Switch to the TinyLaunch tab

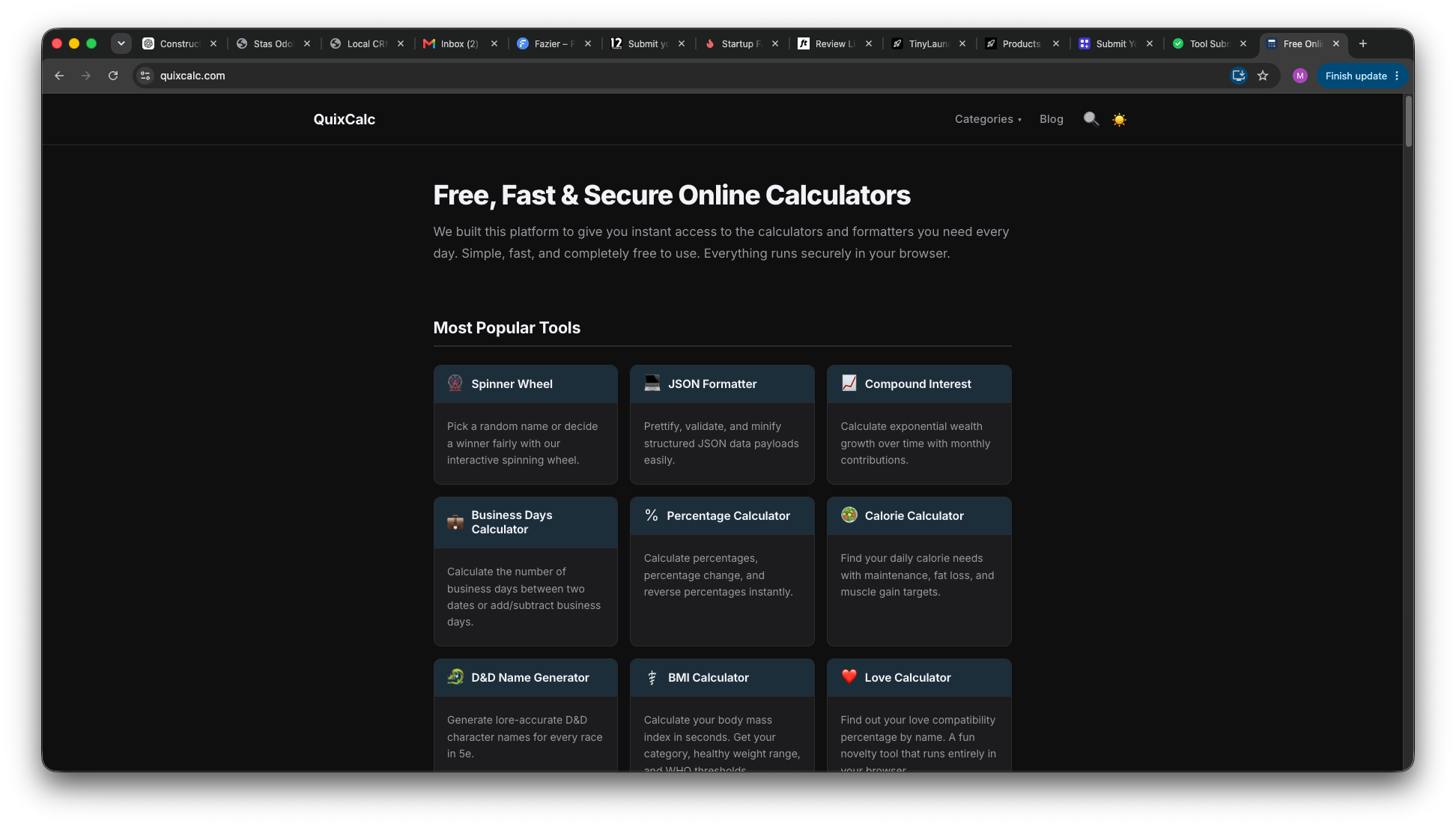pos(928,43)
